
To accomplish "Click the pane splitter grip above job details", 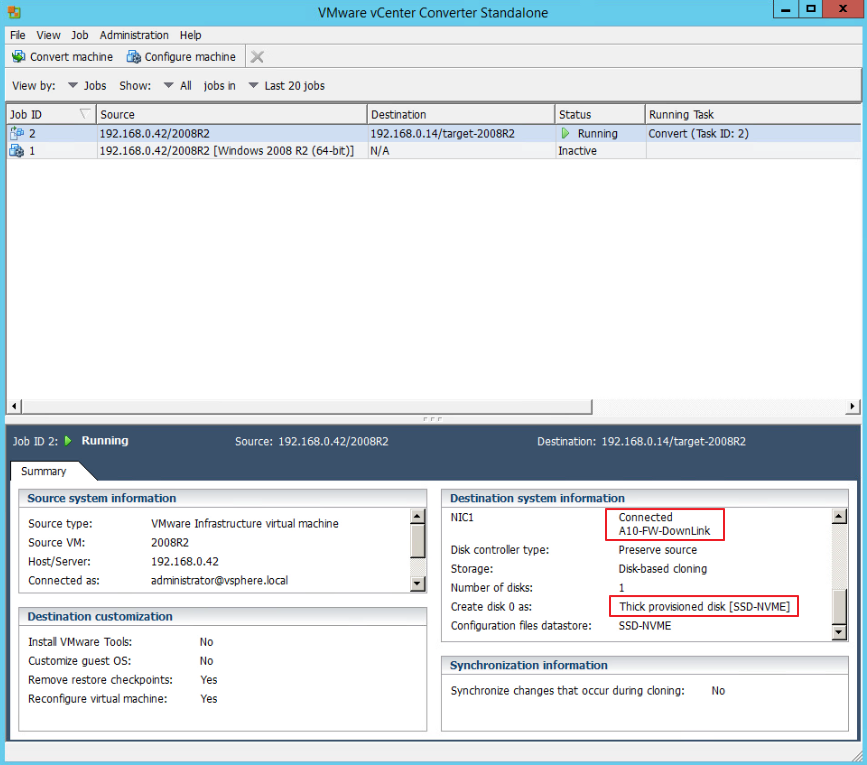I will [432, 418].
